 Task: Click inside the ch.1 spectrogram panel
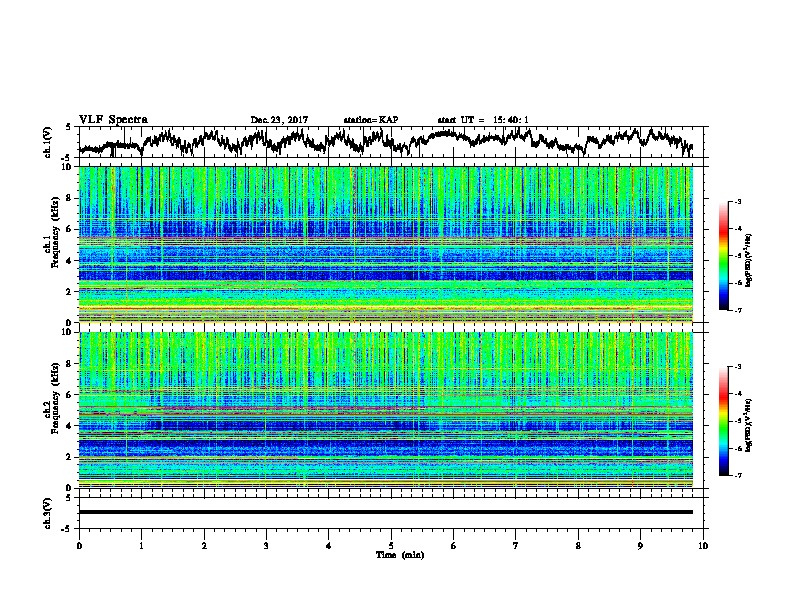(386, 244)
